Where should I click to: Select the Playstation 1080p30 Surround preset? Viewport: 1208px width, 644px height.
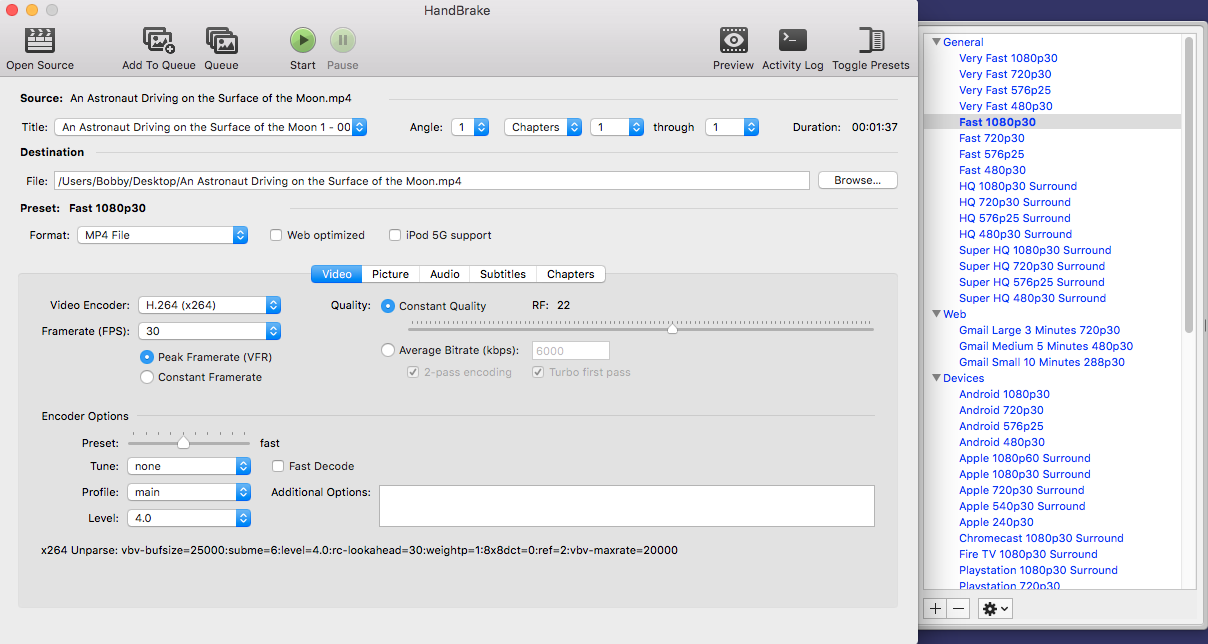pyautogui.click(x=1038, y=570)
